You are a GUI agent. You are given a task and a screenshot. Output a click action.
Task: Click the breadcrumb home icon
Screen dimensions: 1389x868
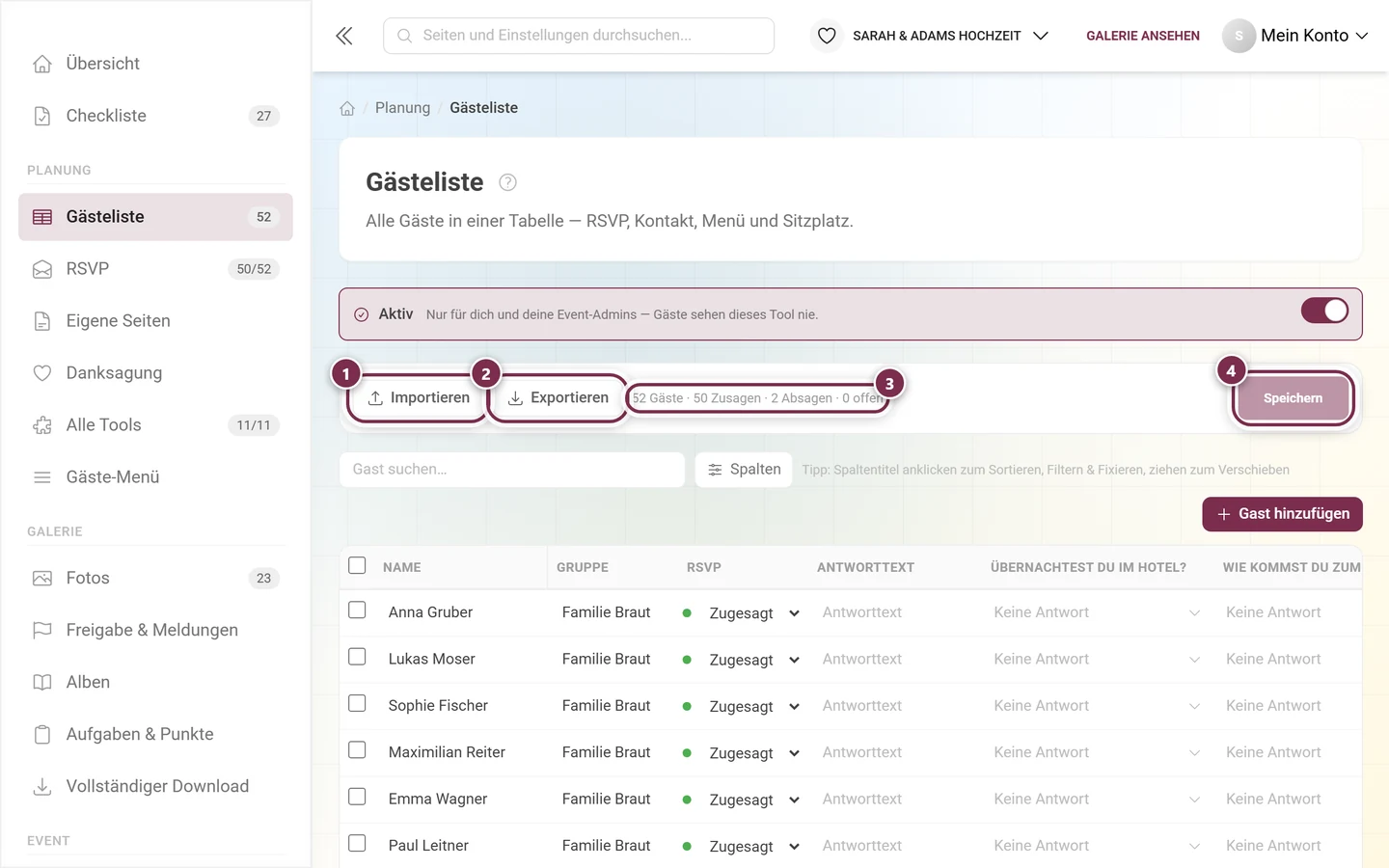coord(347,108)
